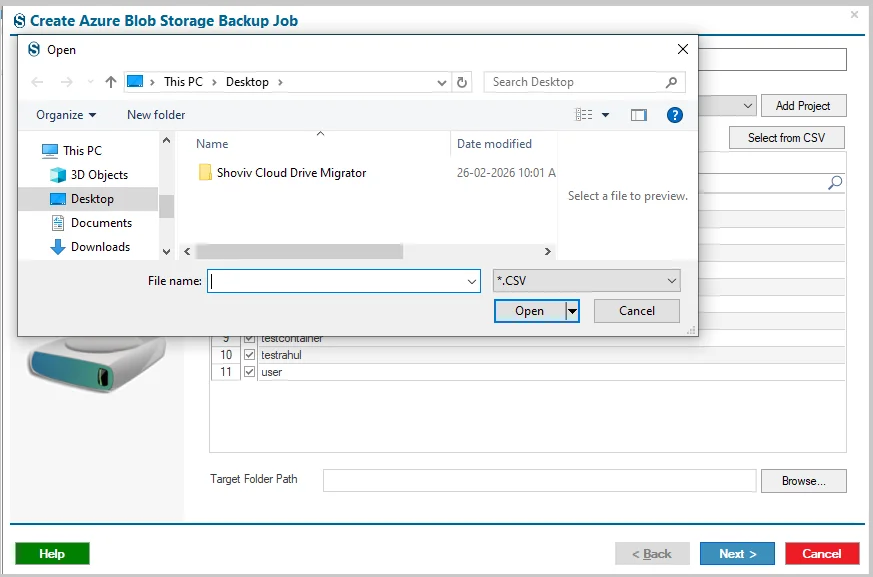Image resolution: width=873 pixels, height=577 pixels.
Task: Cancel the Open file dialog
Action: pos(637,311)
